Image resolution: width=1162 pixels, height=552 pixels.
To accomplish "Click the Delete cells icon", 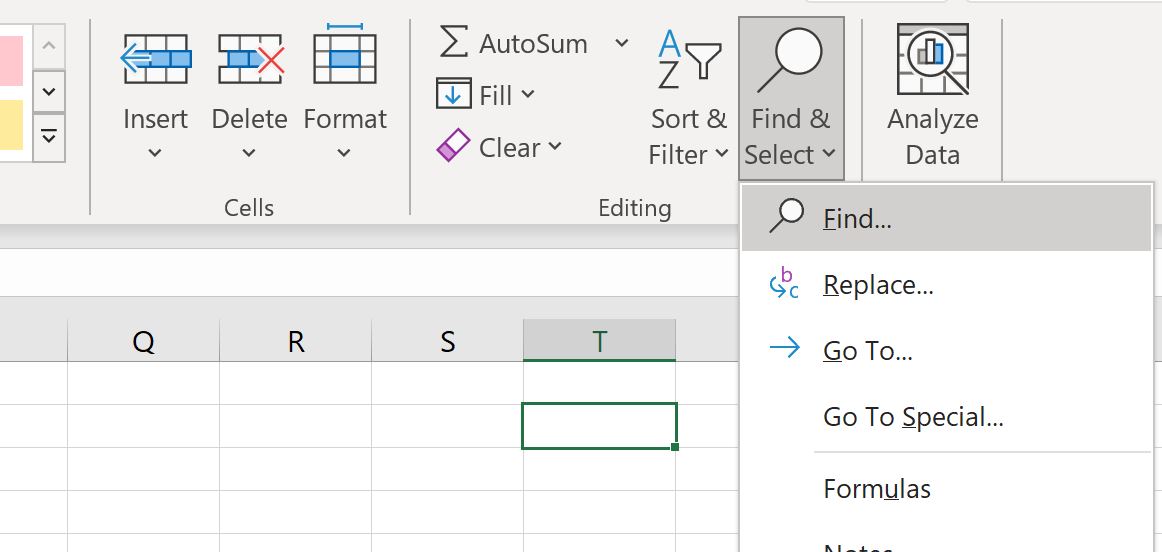I will 250,59.
